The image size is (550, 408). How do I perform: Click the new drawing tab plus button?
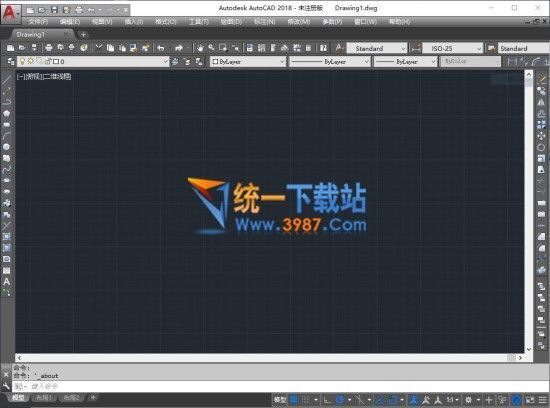(x=83, y=34)
